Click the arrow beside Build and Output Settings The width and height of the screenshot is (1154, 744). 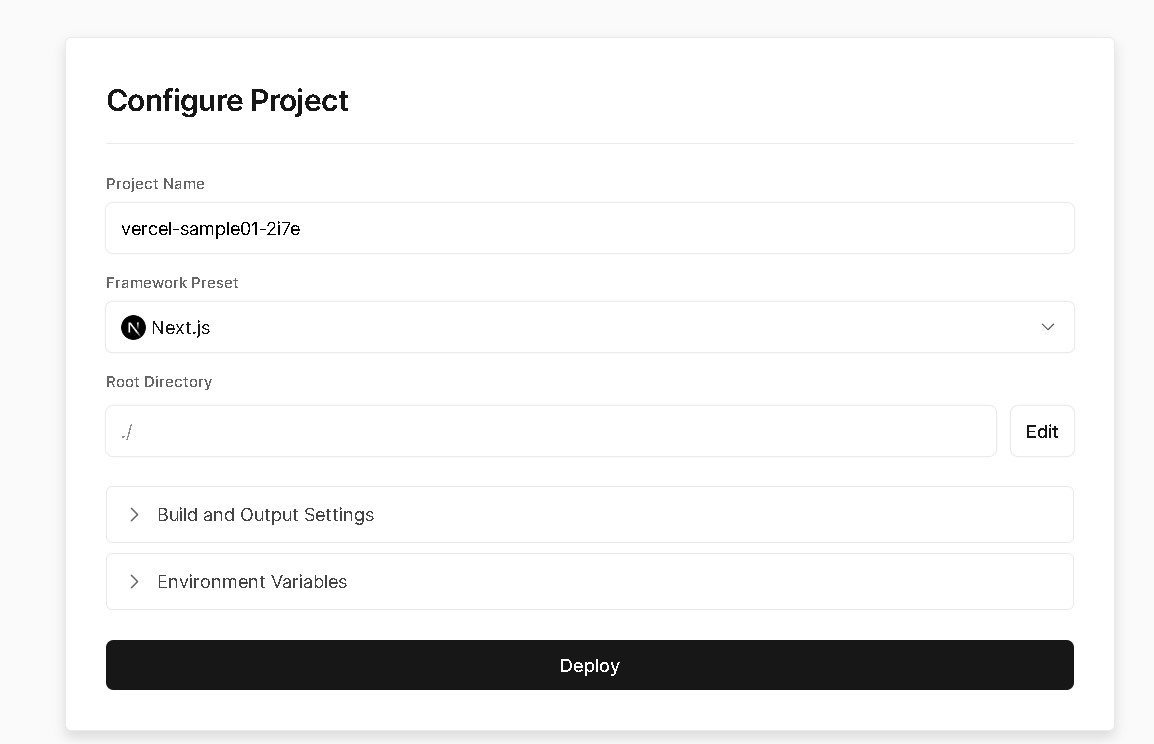point(134,514)
